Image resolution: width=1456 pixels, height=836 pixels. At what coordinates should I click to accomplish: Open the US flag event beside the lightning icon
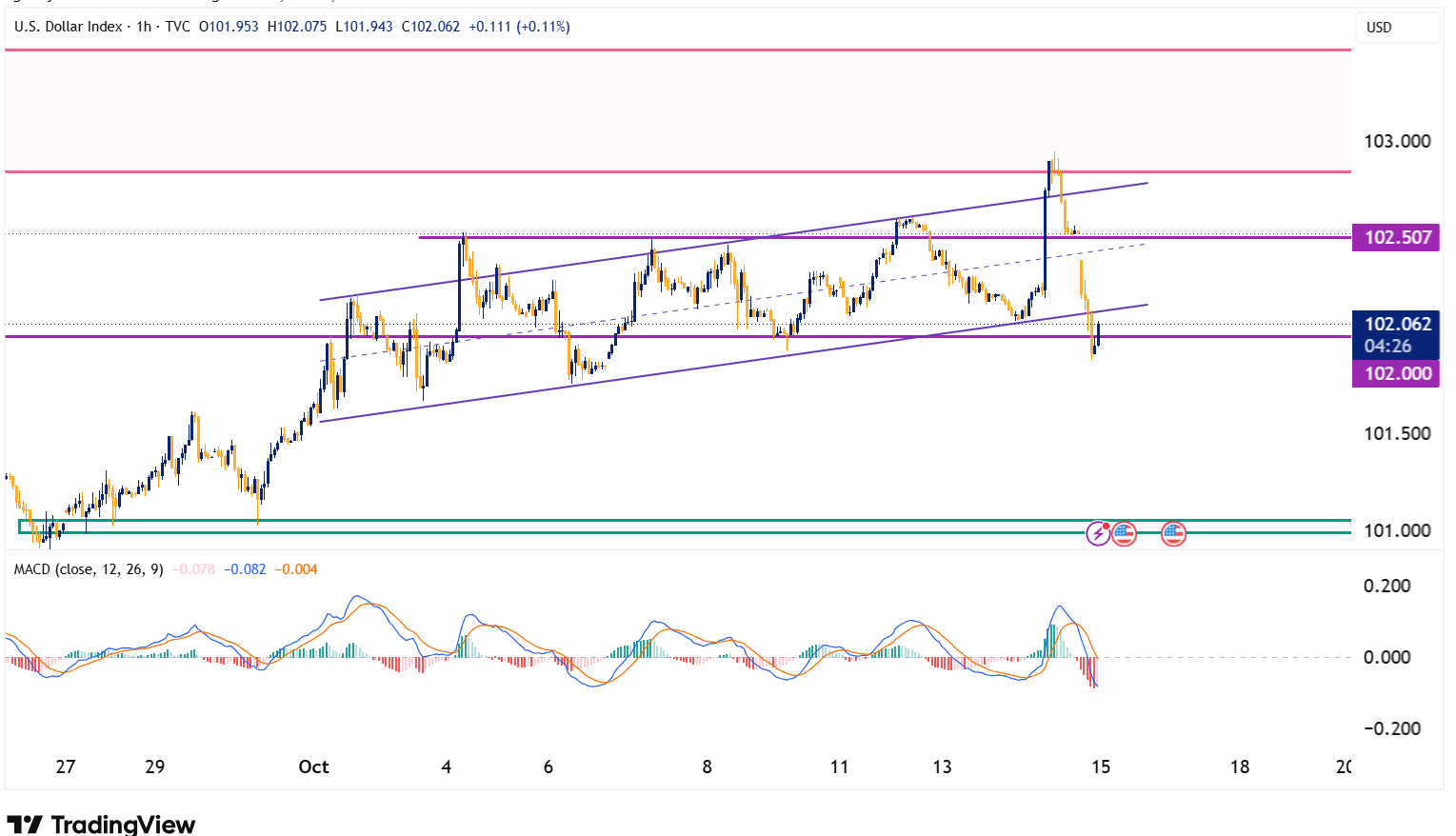[1125, 534]
